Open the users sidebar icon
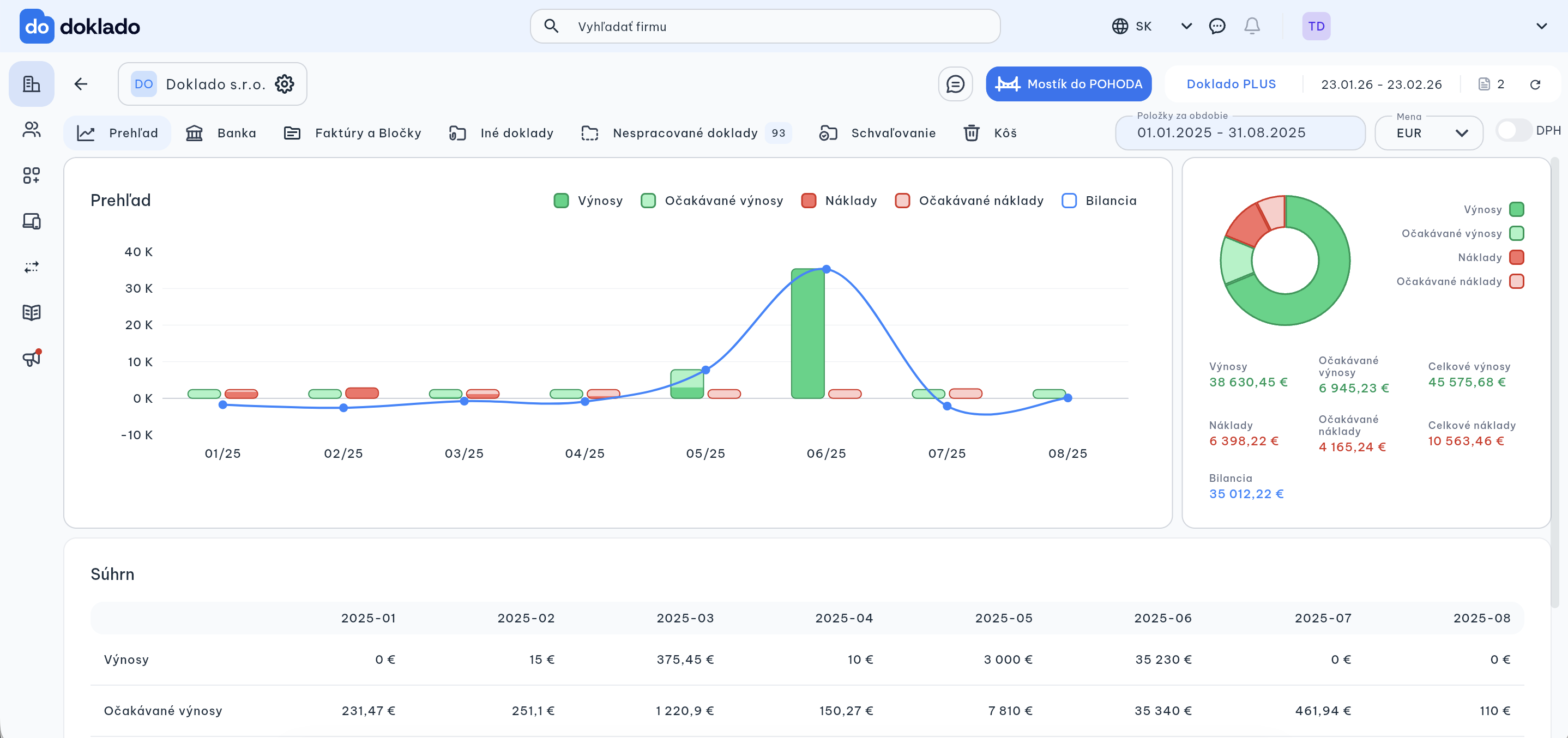 pos(32,130)
